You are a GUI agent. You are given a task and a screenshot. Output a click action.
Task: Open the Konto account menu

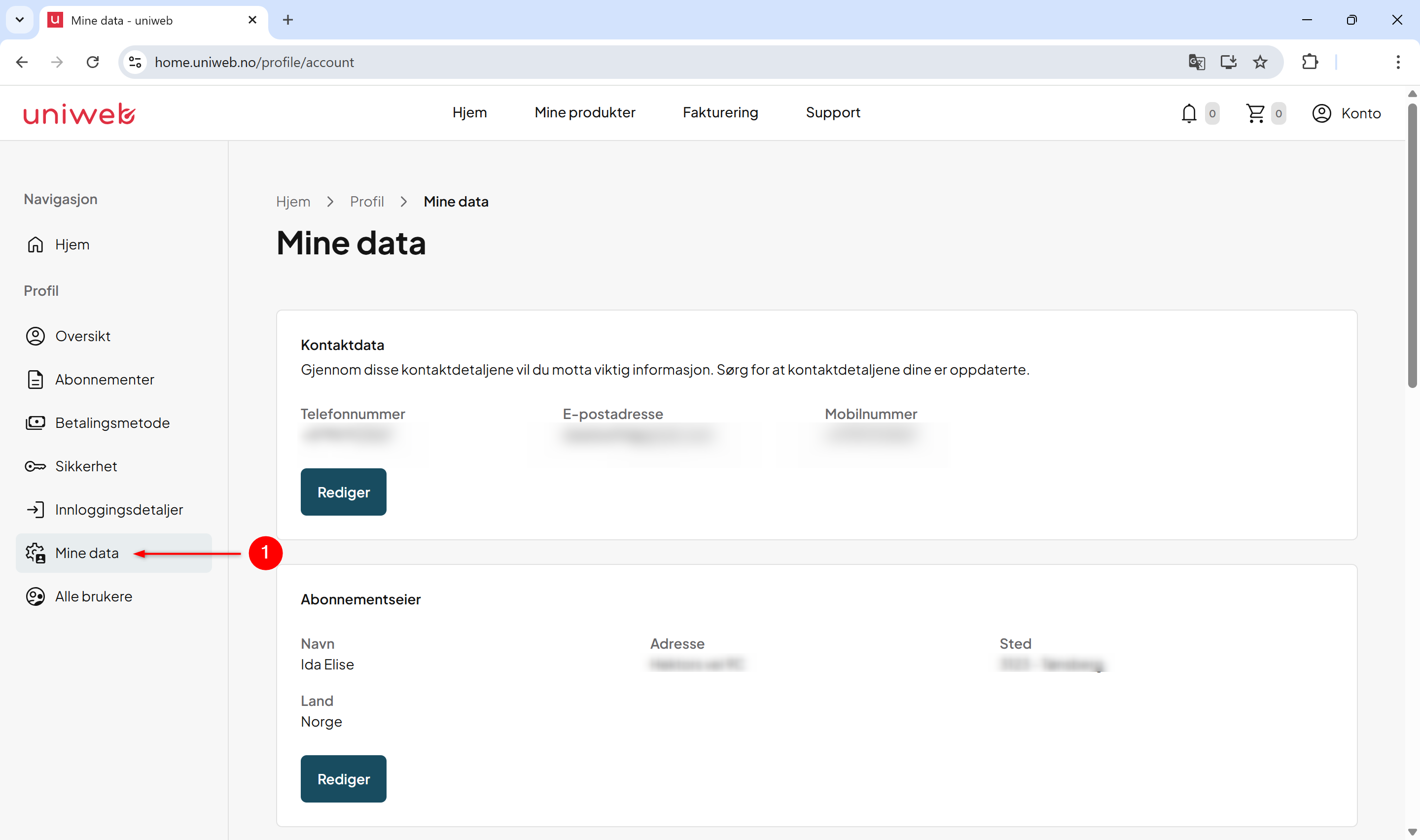tap(1347, 113)
